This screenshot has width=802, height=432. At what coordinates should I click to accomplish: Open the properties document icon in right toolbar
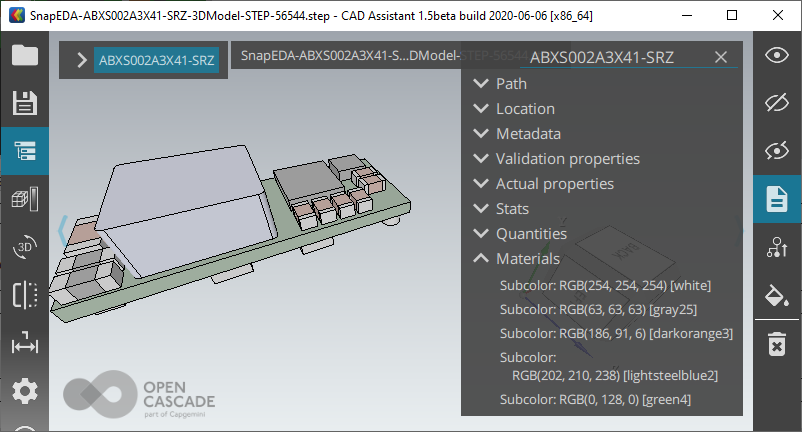tap(776, 199)
